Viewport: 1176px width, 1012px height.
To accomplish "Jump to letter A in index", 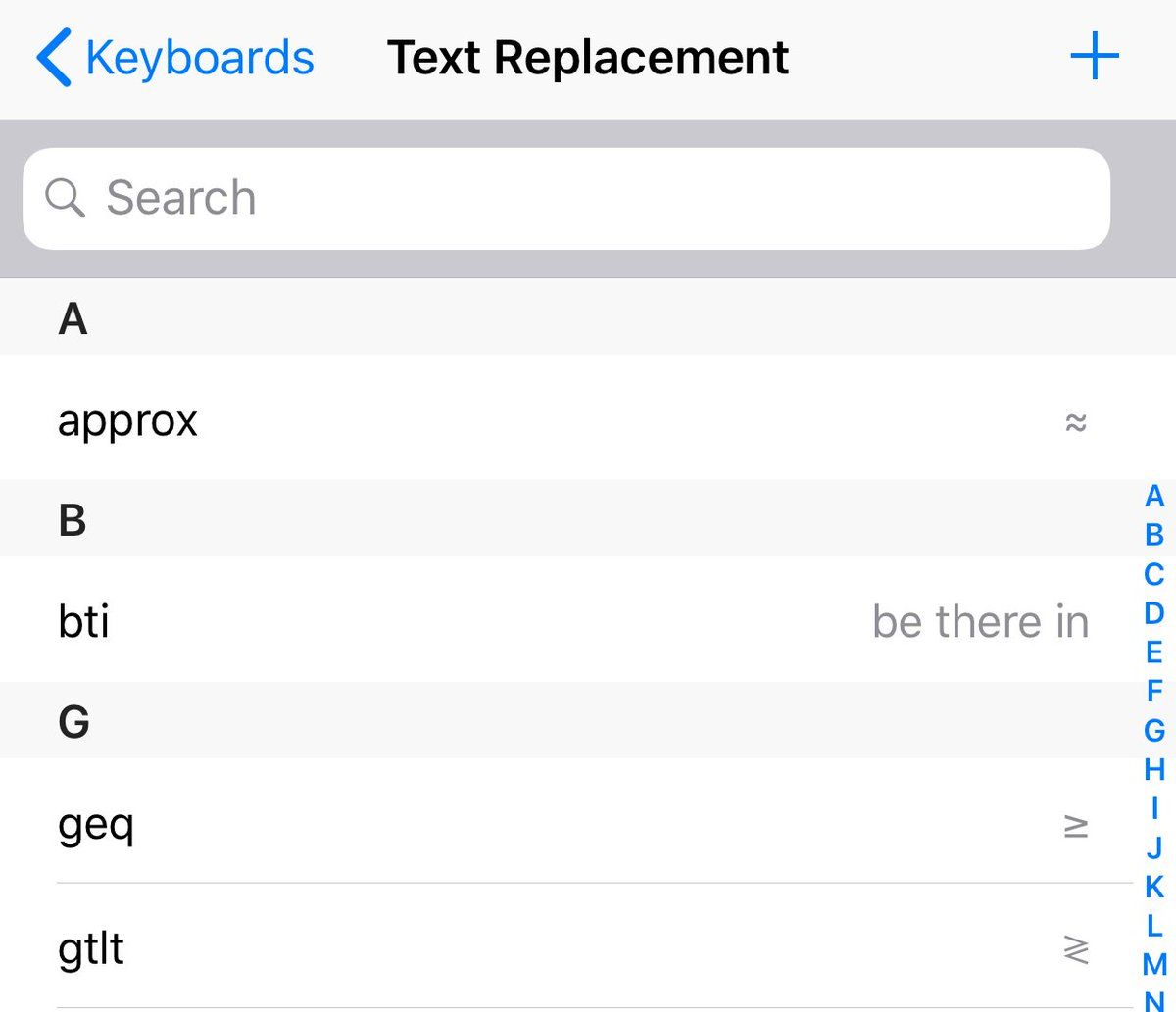I will 1154,497.
